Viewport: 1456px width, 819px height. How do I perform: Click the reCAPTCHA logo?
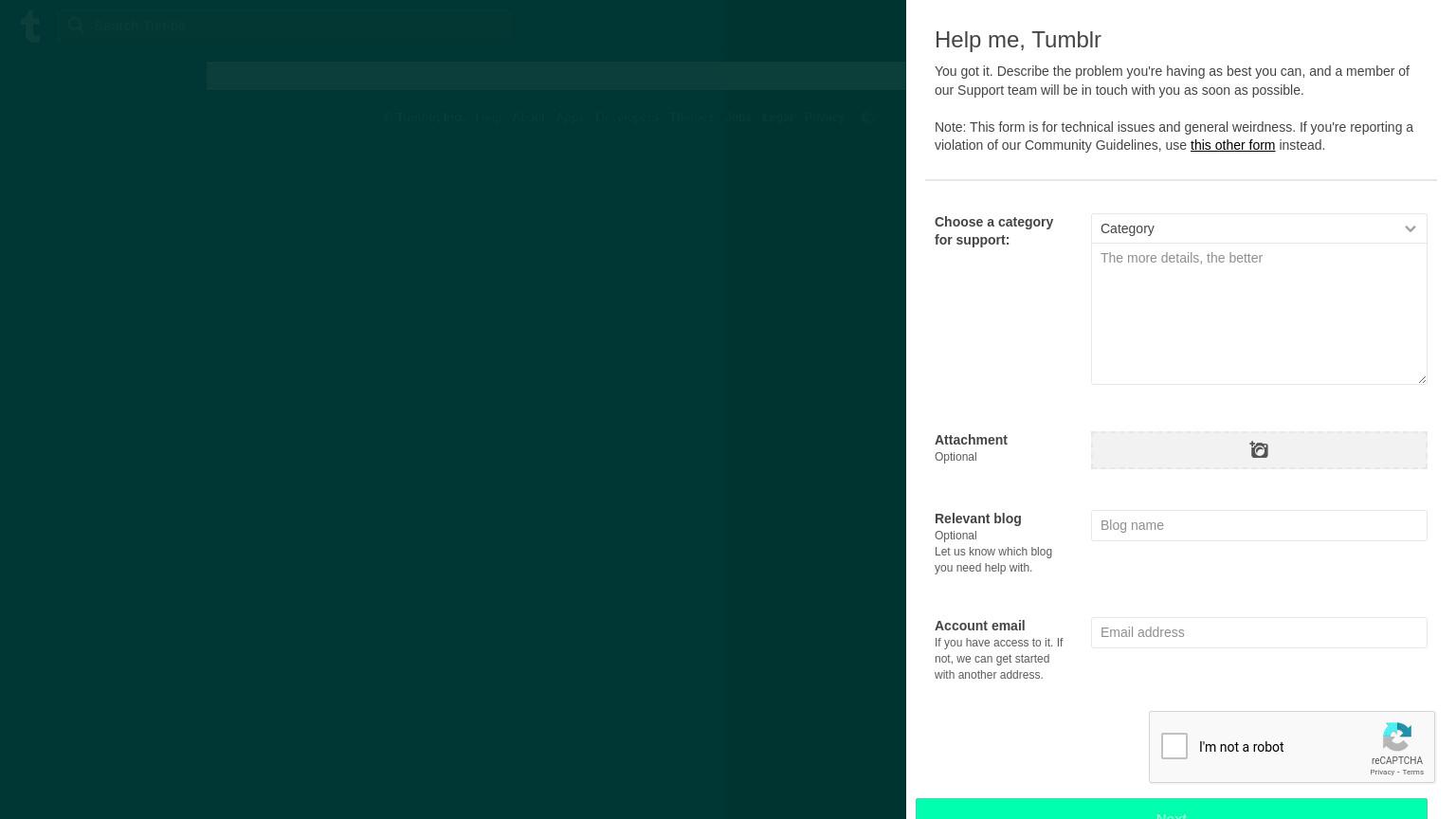click(1396, 737)
